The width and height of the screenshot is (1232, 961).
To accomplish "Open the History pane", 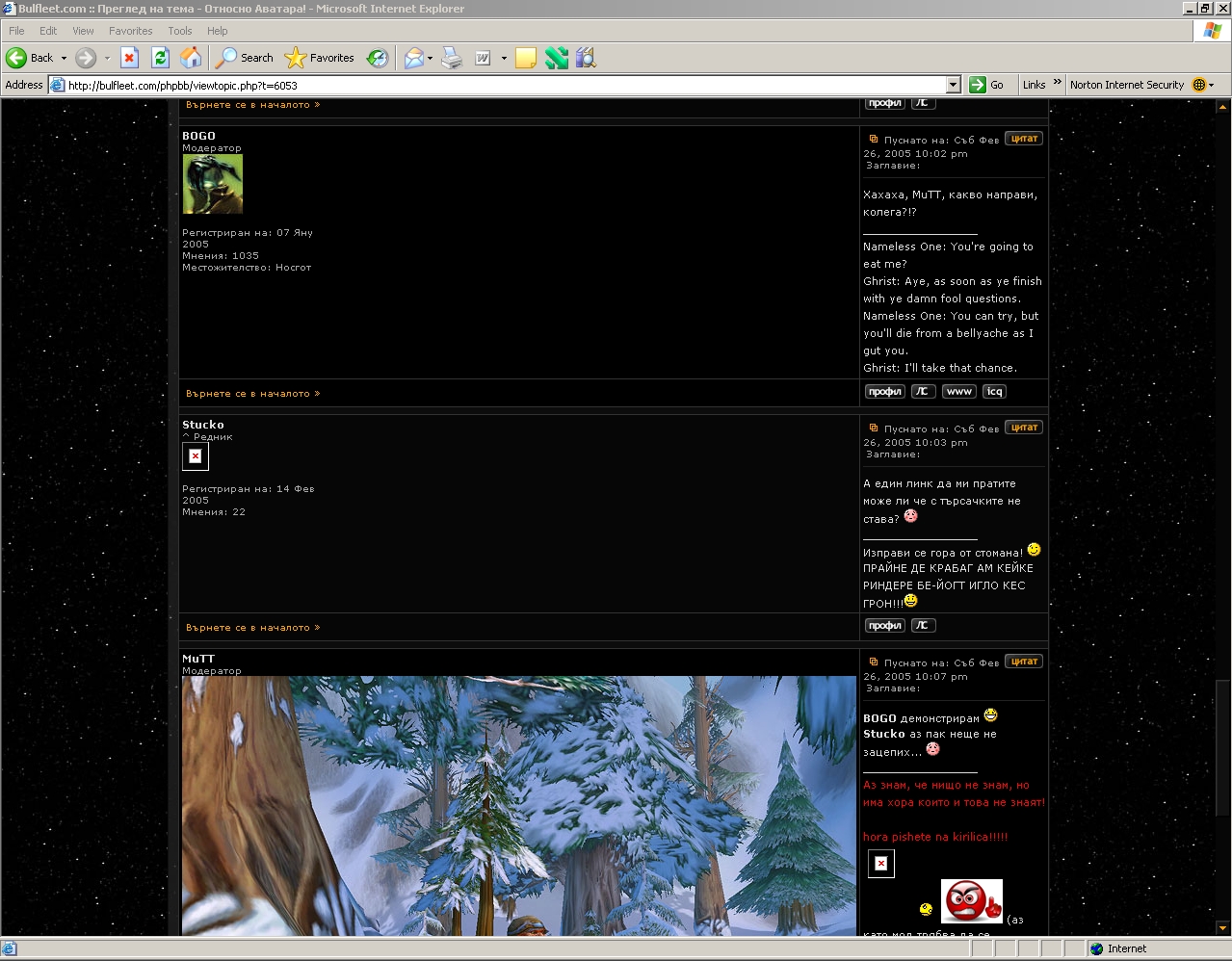I will tap(378, 58).
